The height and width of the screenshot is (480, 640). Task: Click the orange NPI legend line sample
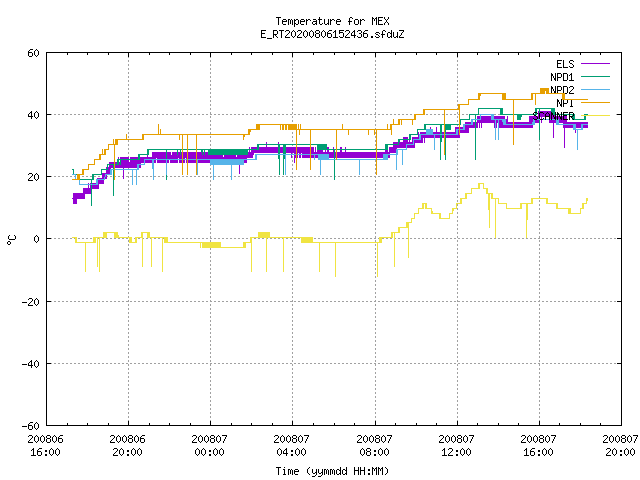point(595,102)
